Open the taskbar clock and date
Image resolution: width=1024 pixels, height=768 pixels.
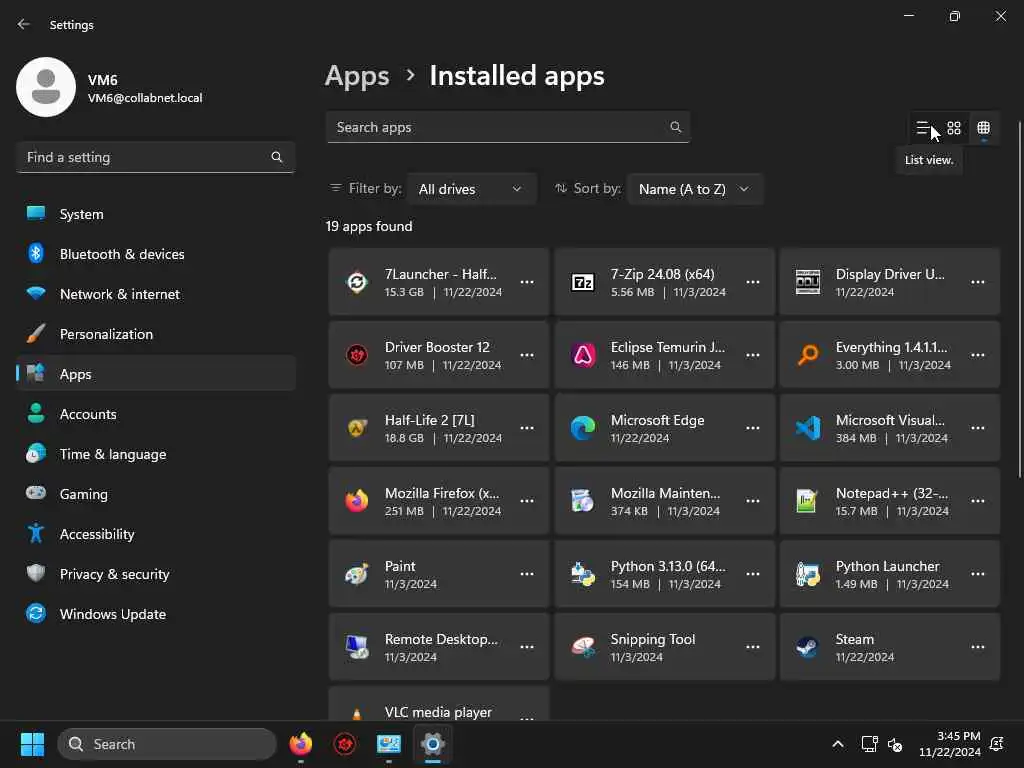click(950, 744)
